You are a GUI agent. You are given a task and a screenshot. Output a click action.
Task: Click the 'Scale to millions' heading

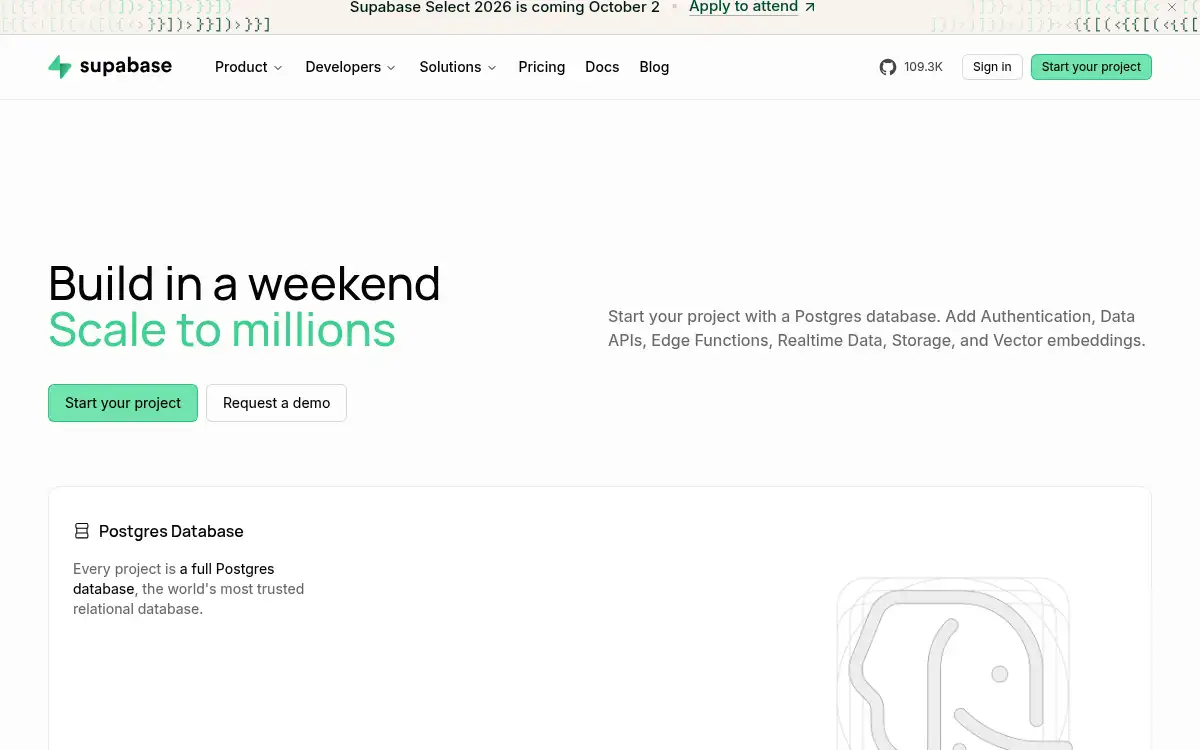point(222,329)
